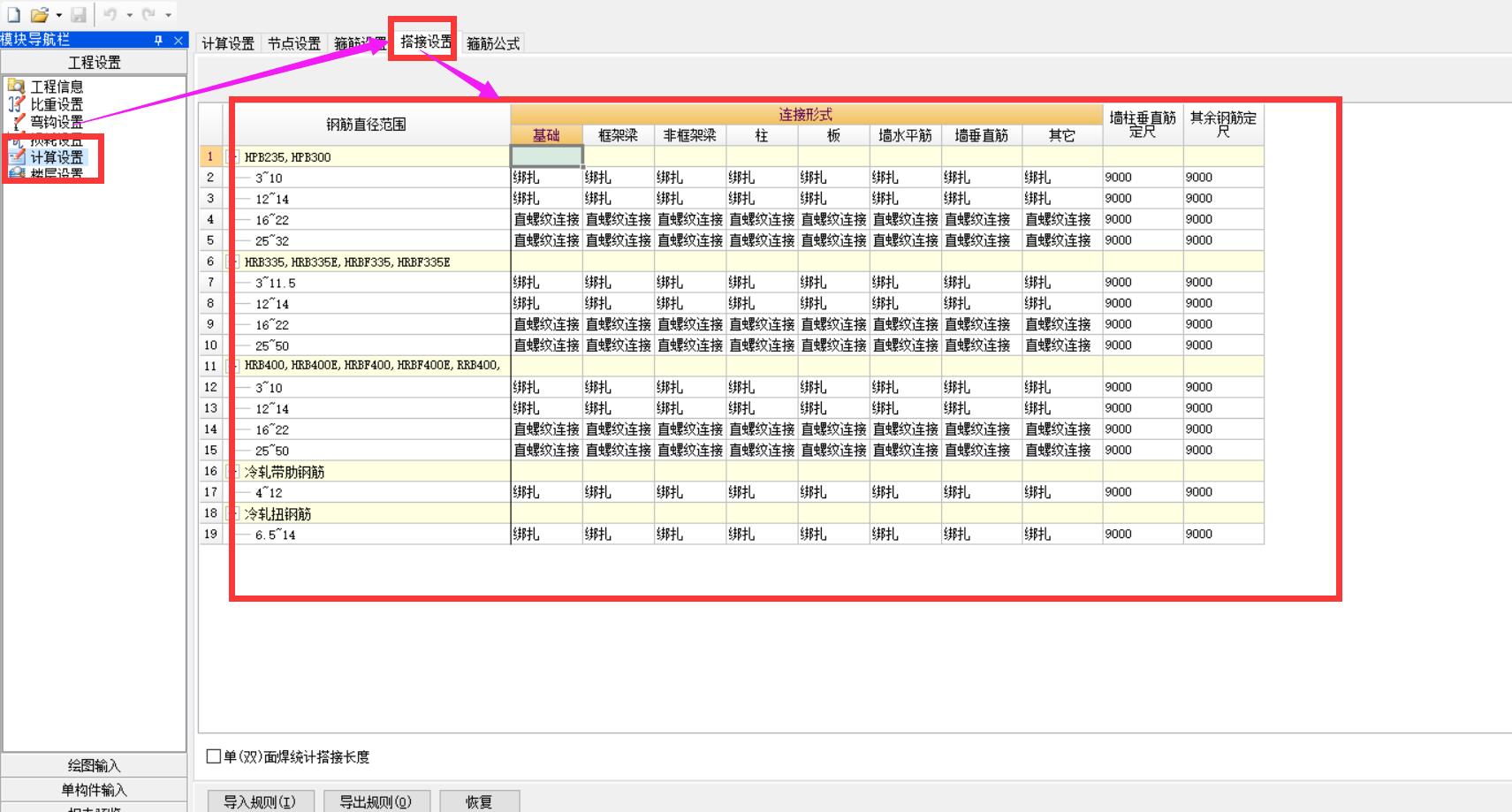Click the 墙水平筋 column header
1512x812 pixels.
coord(905,135)
